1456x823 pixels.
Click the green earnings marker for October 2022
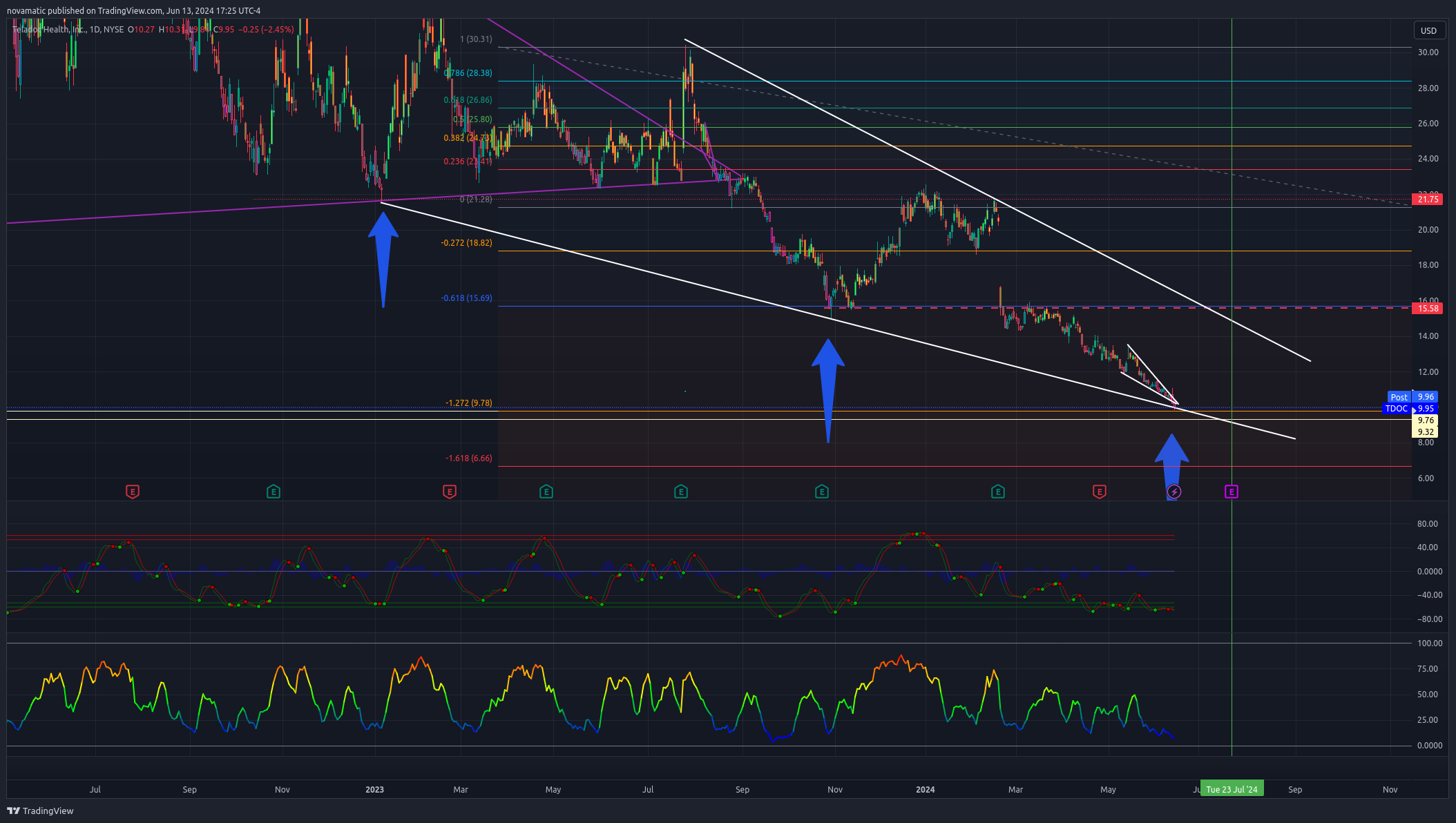point(274,492)
